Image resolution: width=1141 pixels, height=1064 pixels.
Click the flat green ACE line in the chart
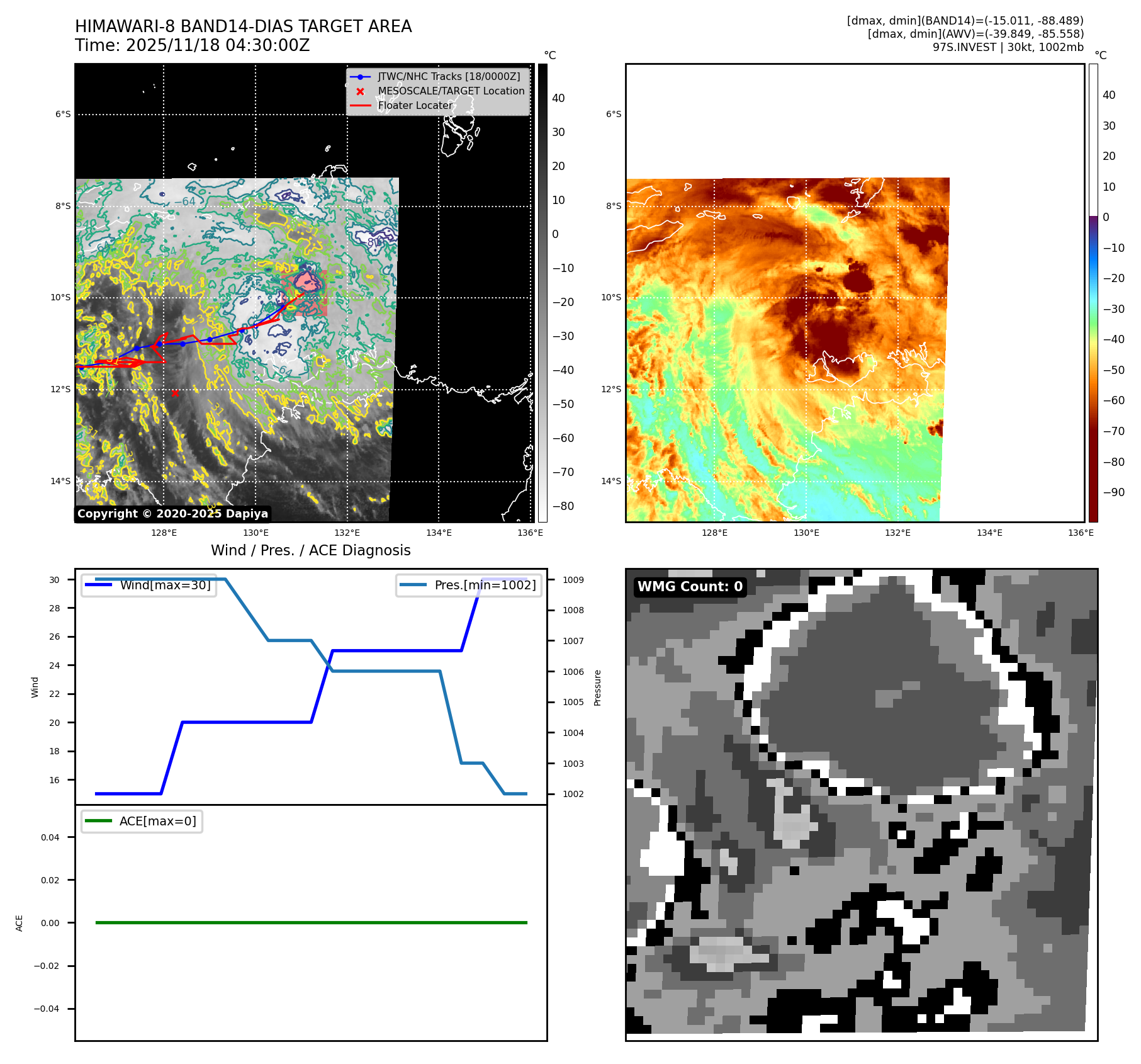click(x=311, y=922)
